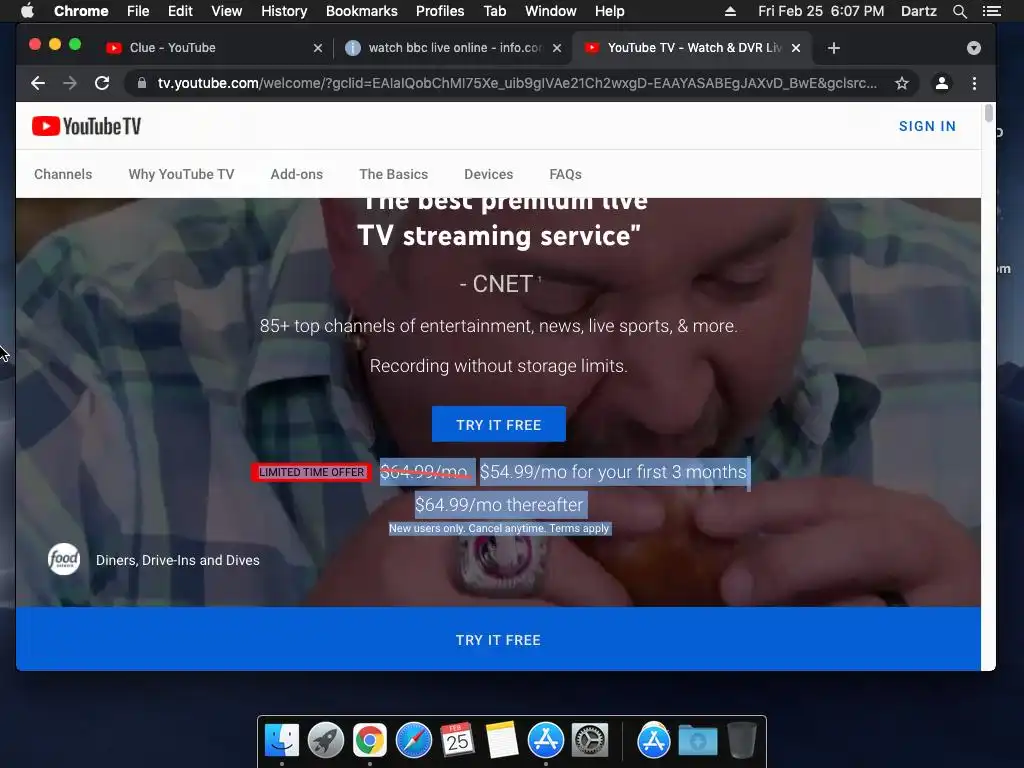
Task: Open the macOS Window menu
Action: 551,11
